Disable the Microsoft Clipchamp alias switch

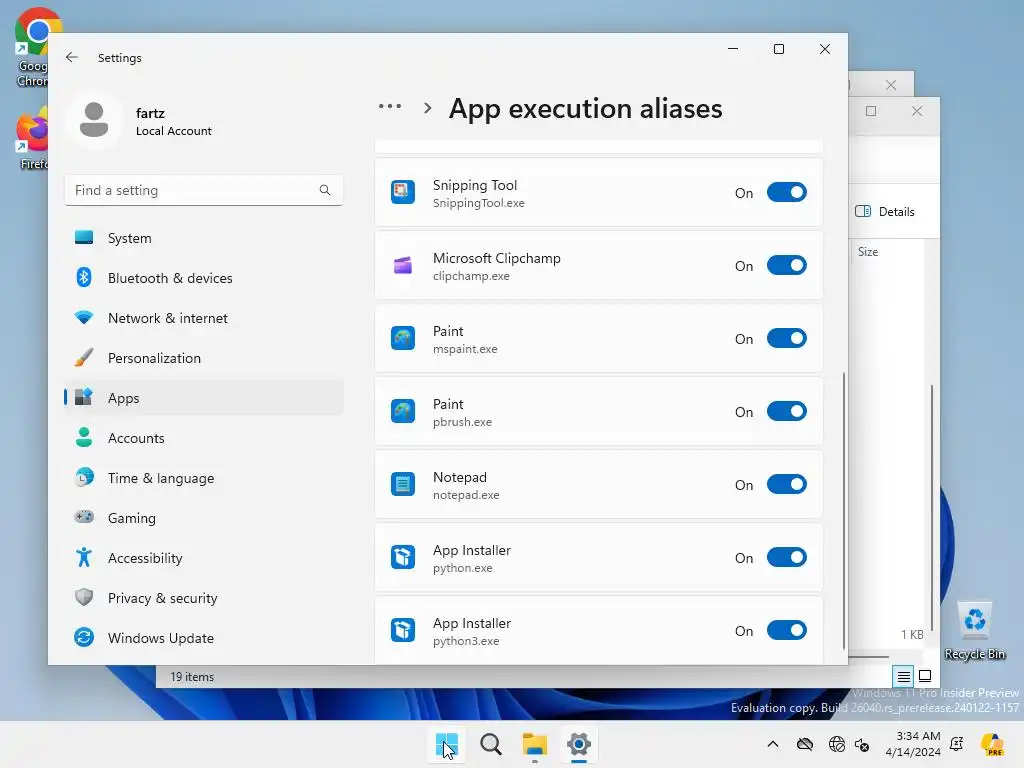click(x=786, y=266)
